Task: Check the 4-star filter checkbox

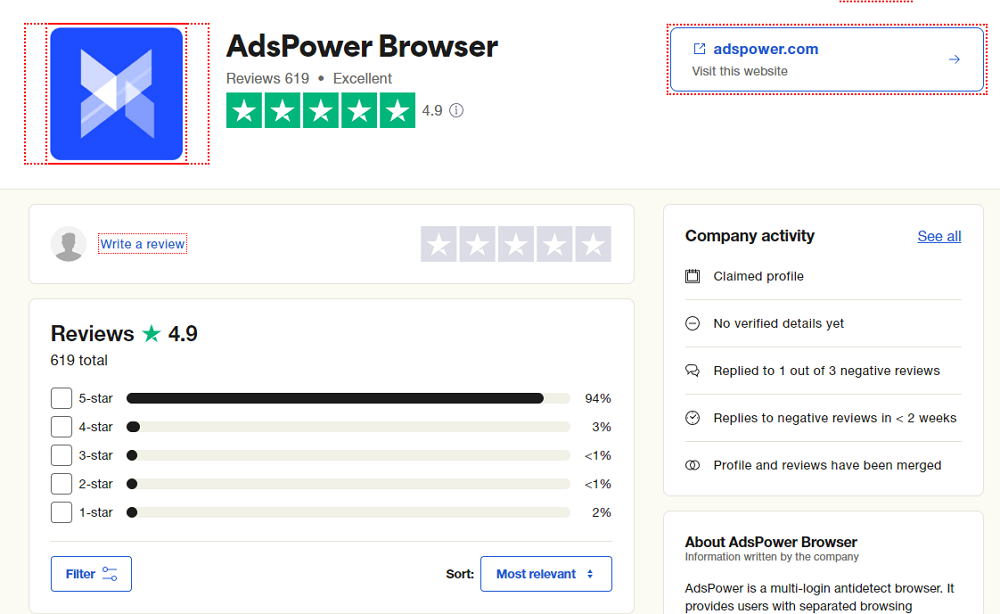Action: (61, 427)
